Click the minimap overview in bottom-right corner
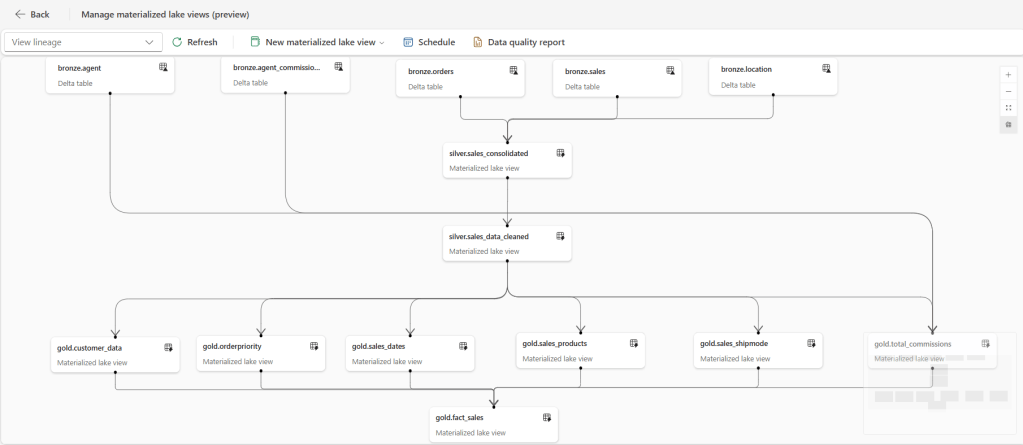The height and width of the screenshot is (445, 1023). tap(940, 395)
